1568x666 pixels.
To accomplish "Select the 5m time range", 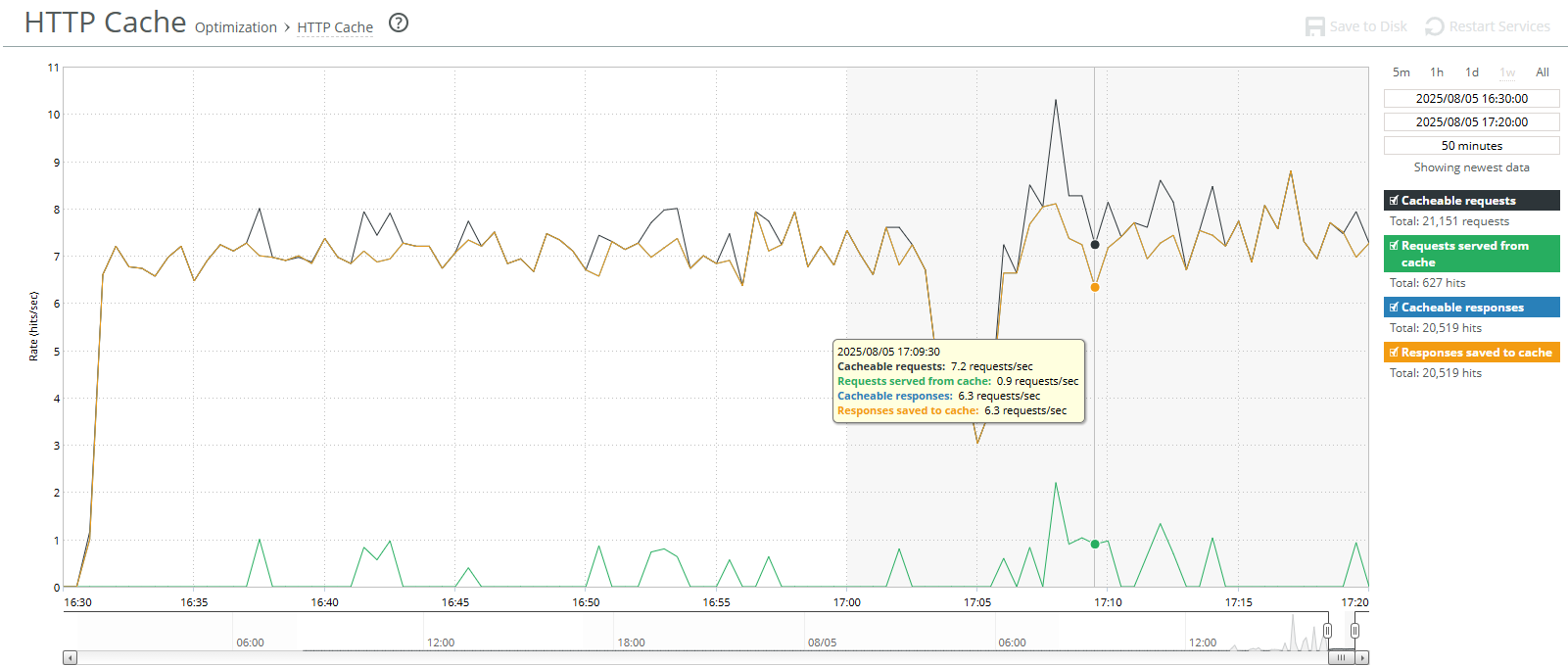I will point(1402,72).
